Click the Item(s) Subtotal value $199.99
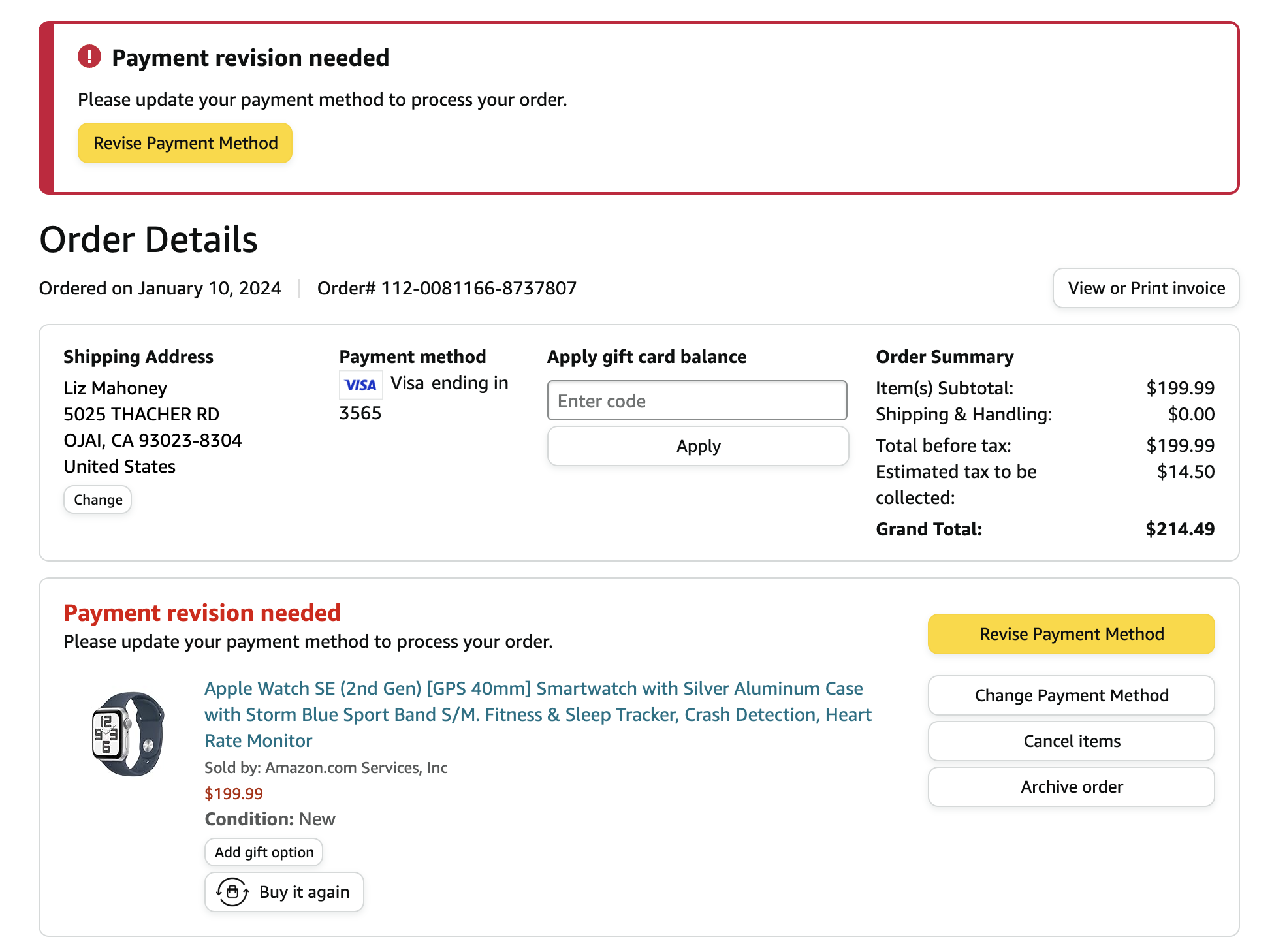This screenshot has height=952, width=1272. 1181,388
